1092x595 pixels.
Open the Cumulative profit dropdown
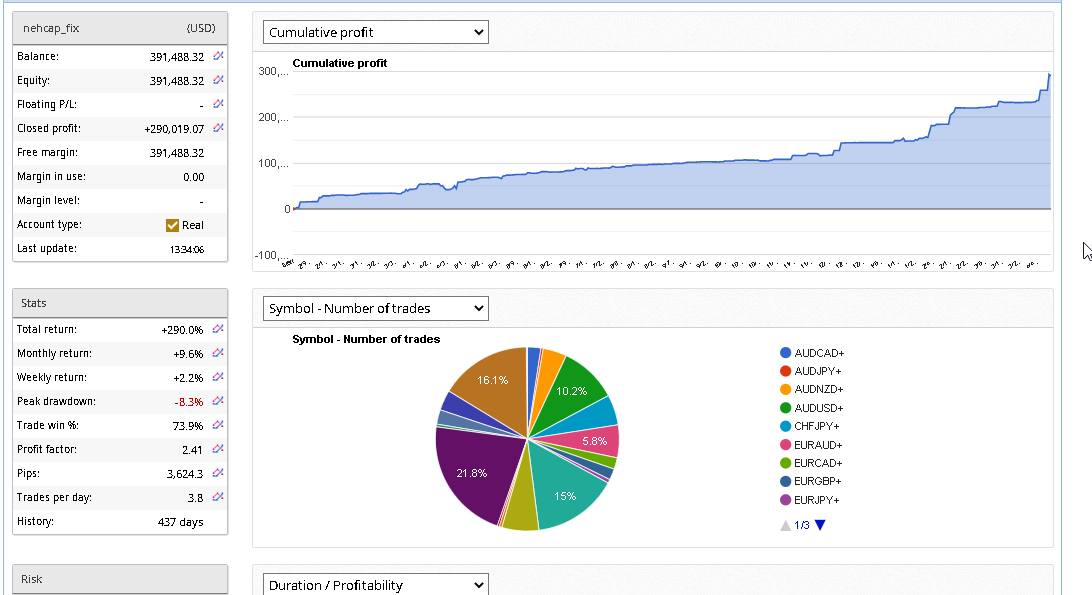pos(375,33)
